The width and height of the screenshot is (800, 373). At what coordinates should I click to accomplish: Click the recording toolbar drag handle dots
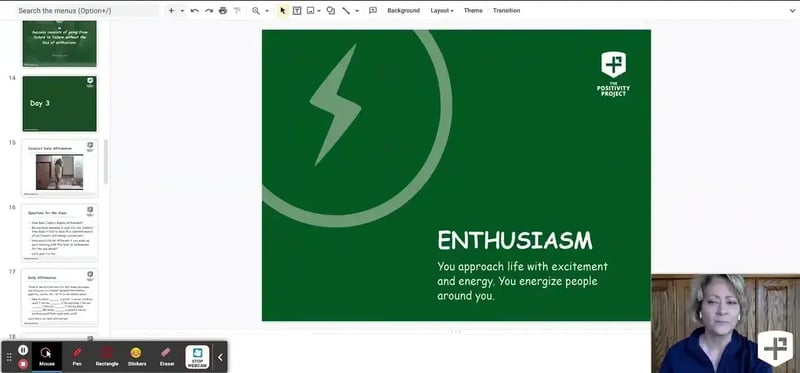pyautogui.click(x=9, y=357)
